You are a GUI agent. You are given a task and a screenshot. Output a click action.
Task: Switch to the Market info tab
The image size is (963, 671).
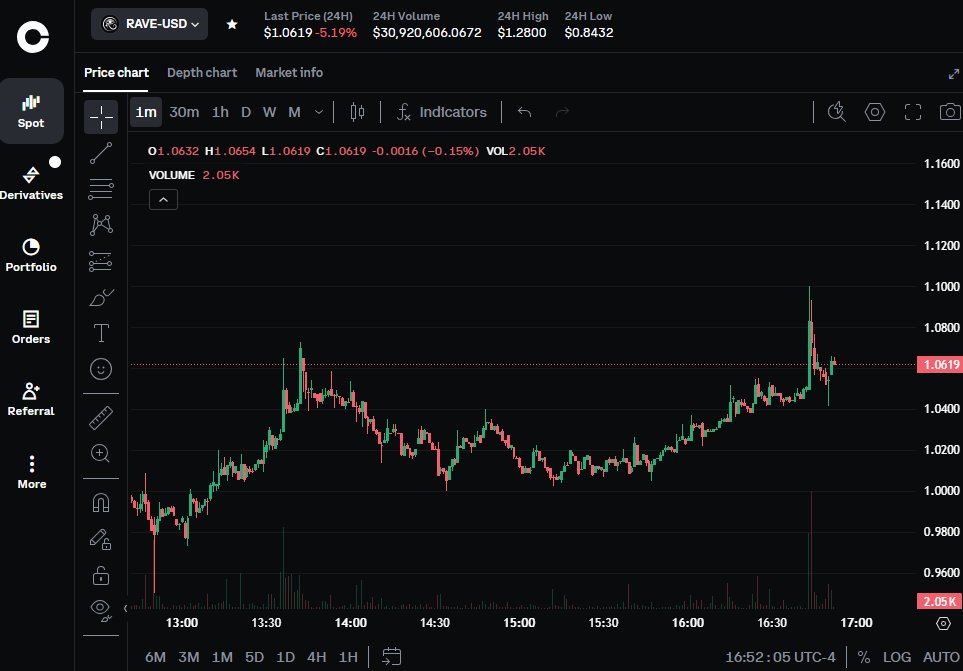(289, 72)
